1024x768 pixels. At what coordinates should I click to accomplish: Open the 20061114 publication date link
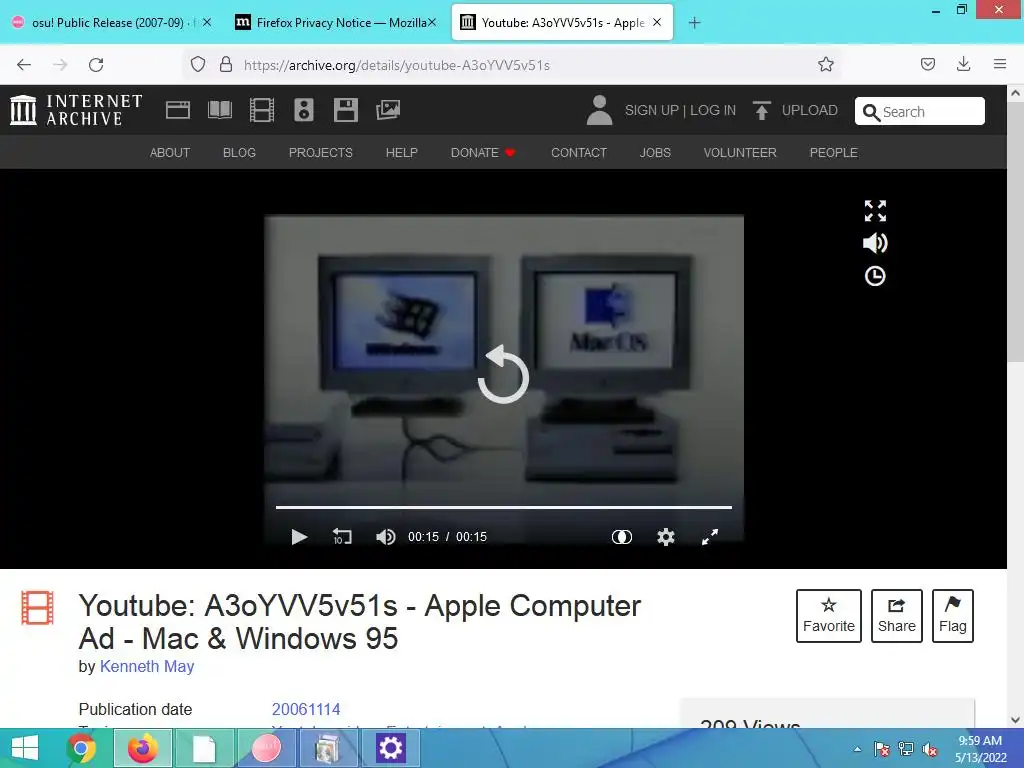[x=306, y=709]
